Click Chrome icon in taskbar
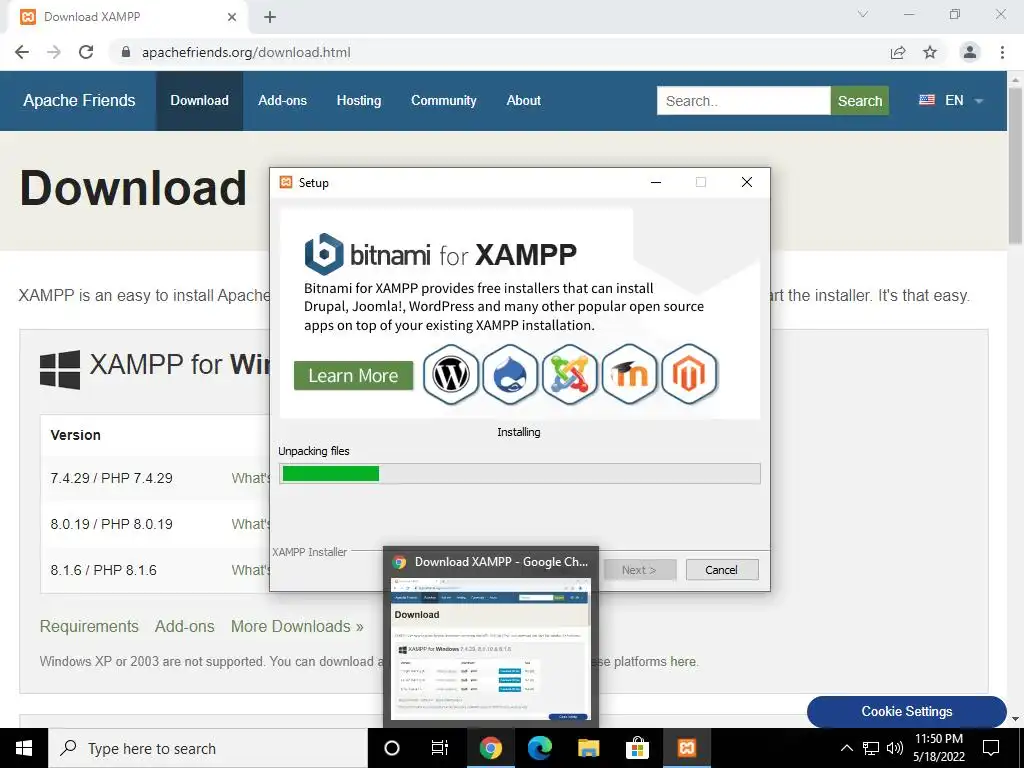Viewport: 1024px width, 768px height. point(490,748)
